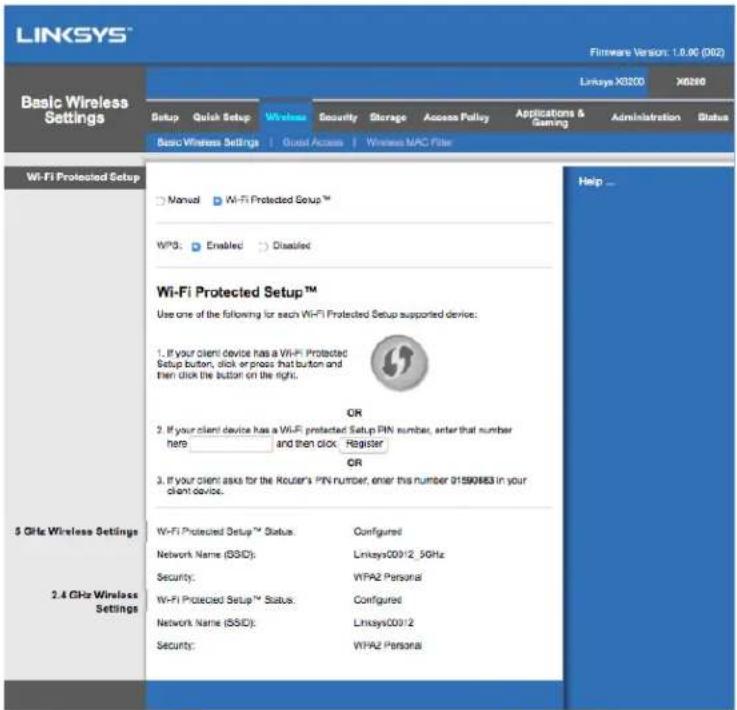Click the 5 GHz Wireless Settings label

[x=76, y=531]
